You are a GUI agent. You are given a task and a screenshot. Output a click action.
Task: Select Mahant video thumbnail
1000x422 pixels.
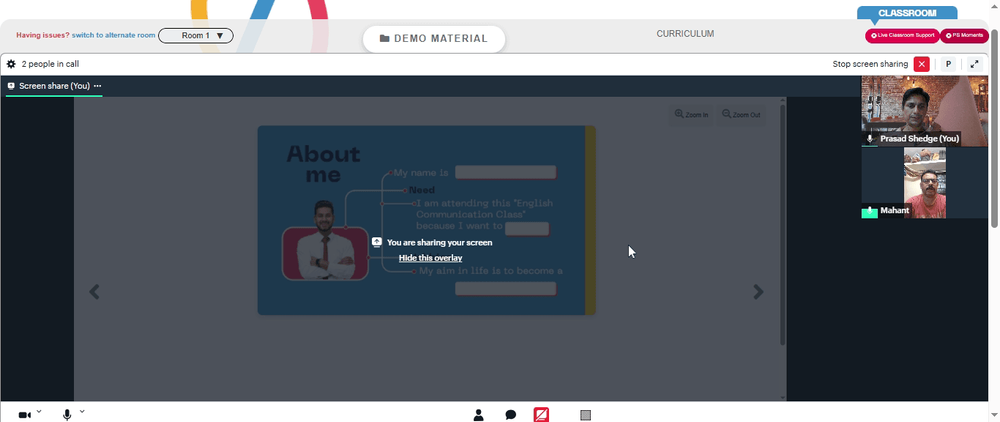[924, 183]
